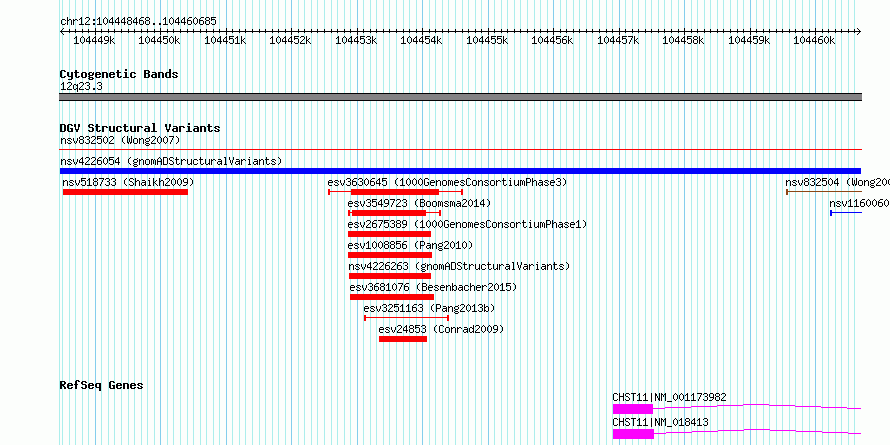890x445 pixels.
Task: Select the gray 12q23.3 cytoband bar
Action: click(x=460, y=97)
